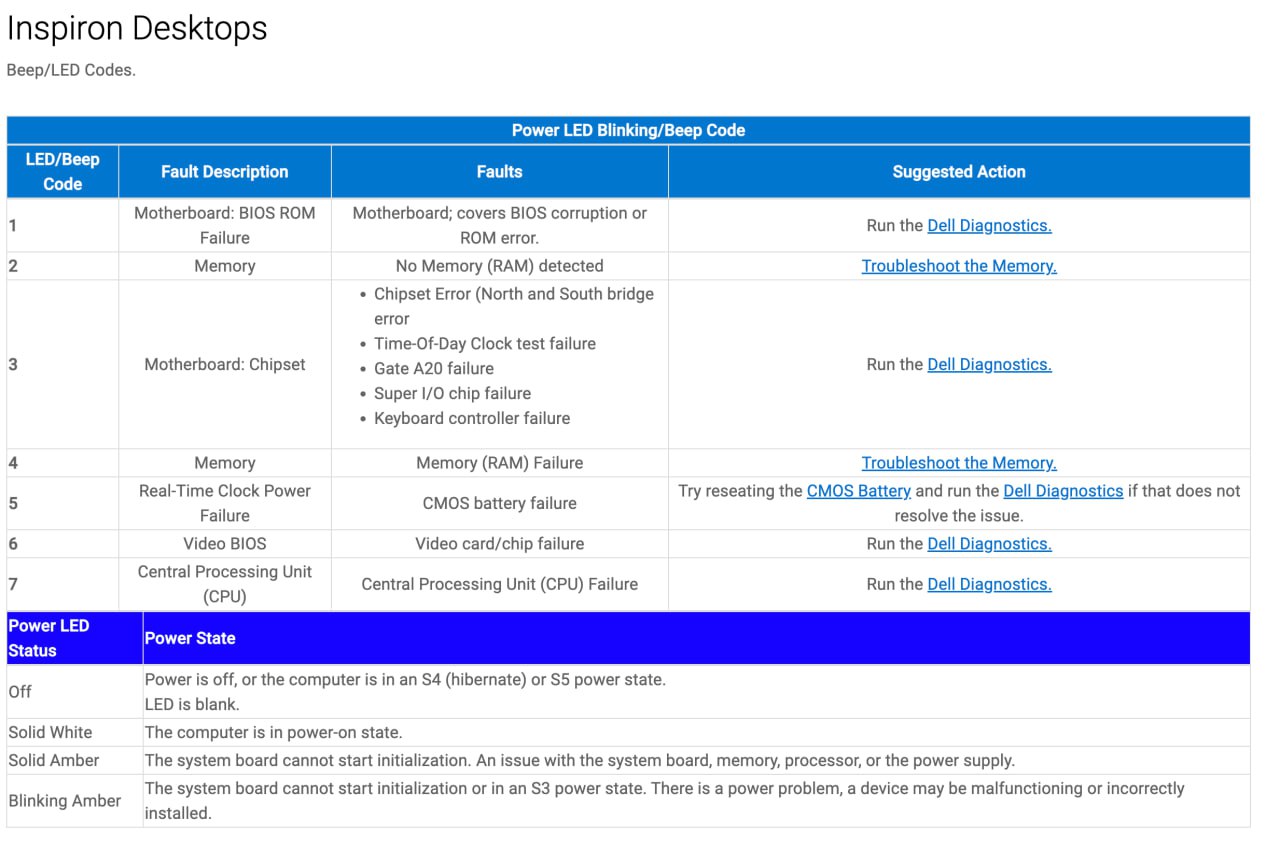Click the Inspiron Desktops heading
The width and height of the screenshot is (1280, 849).
point(137,28)
